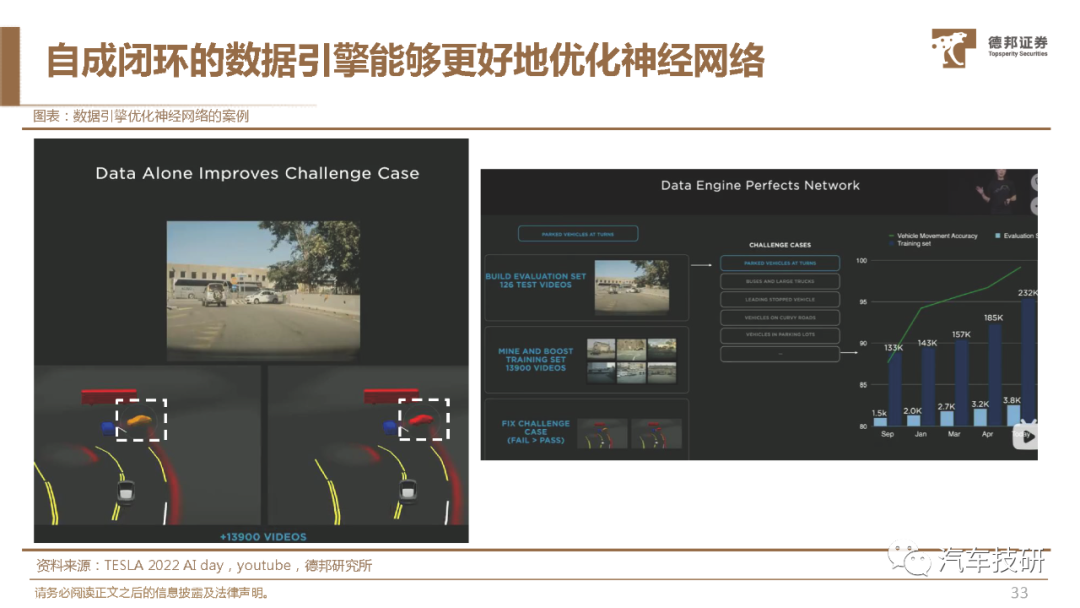Click the light blue Evaluation legend entry
This screenshot has width=1080, height=608.
coord(1016,235)
